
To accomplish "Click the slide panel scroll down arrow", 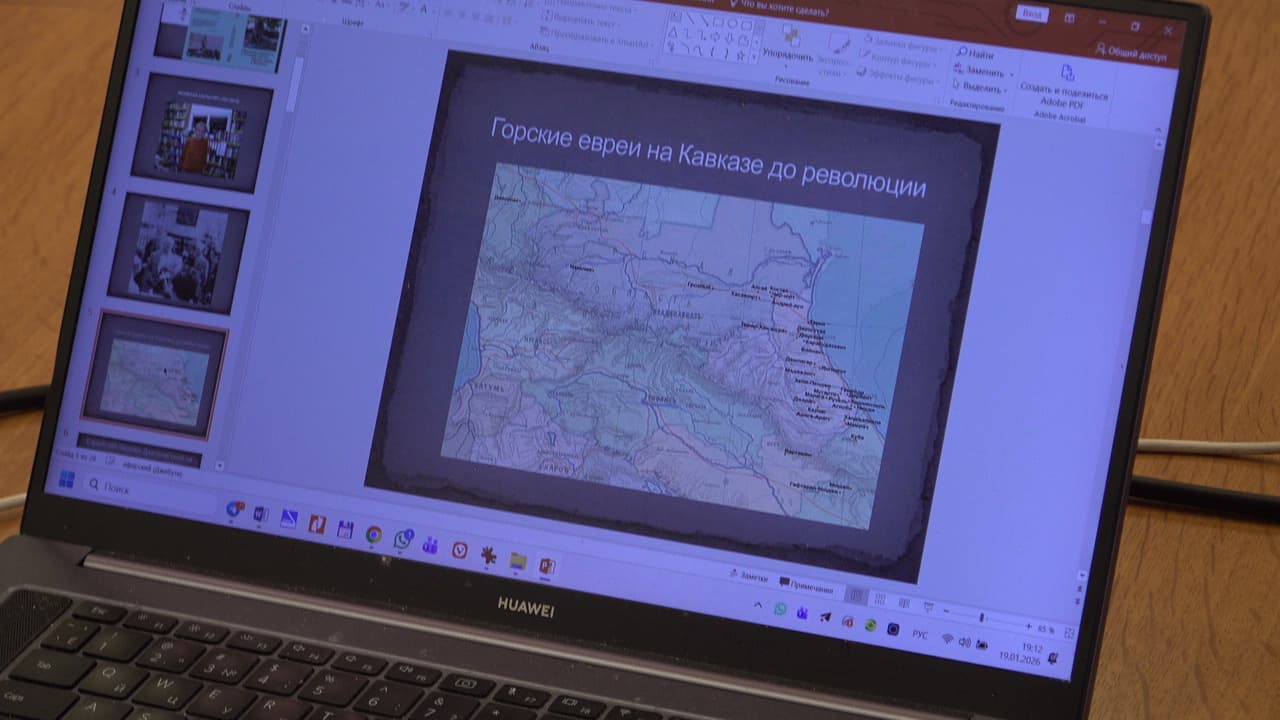I will tap(220, 466).
